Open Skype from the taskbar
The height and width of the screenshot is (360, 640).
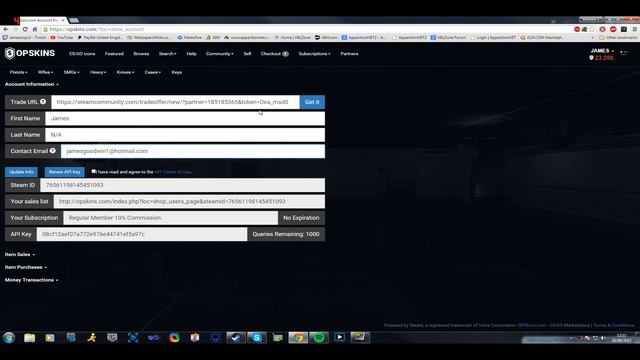257,338
